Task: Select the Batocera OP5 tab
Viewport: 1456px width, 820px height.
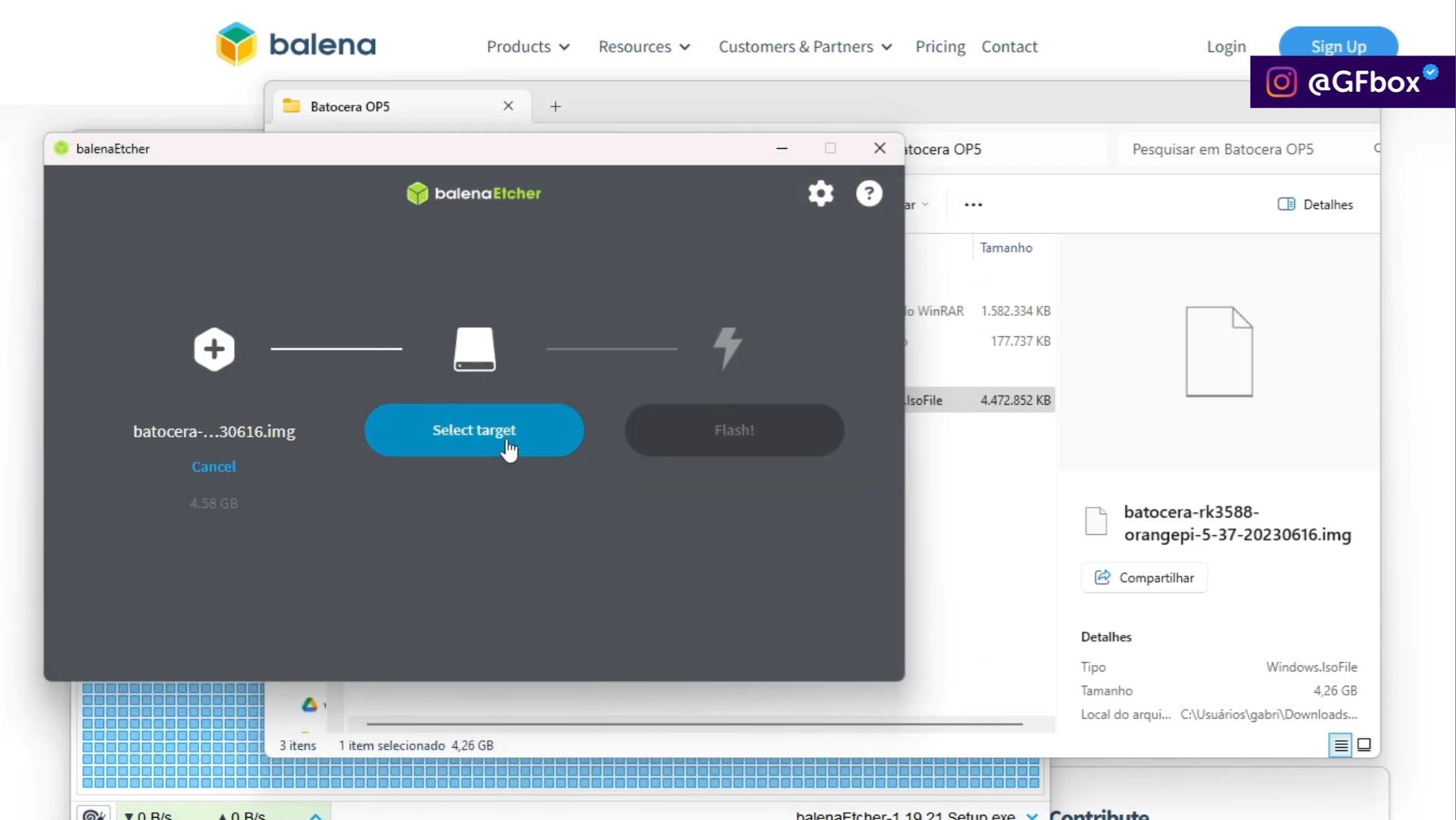Action: click(x=398, y=106)
